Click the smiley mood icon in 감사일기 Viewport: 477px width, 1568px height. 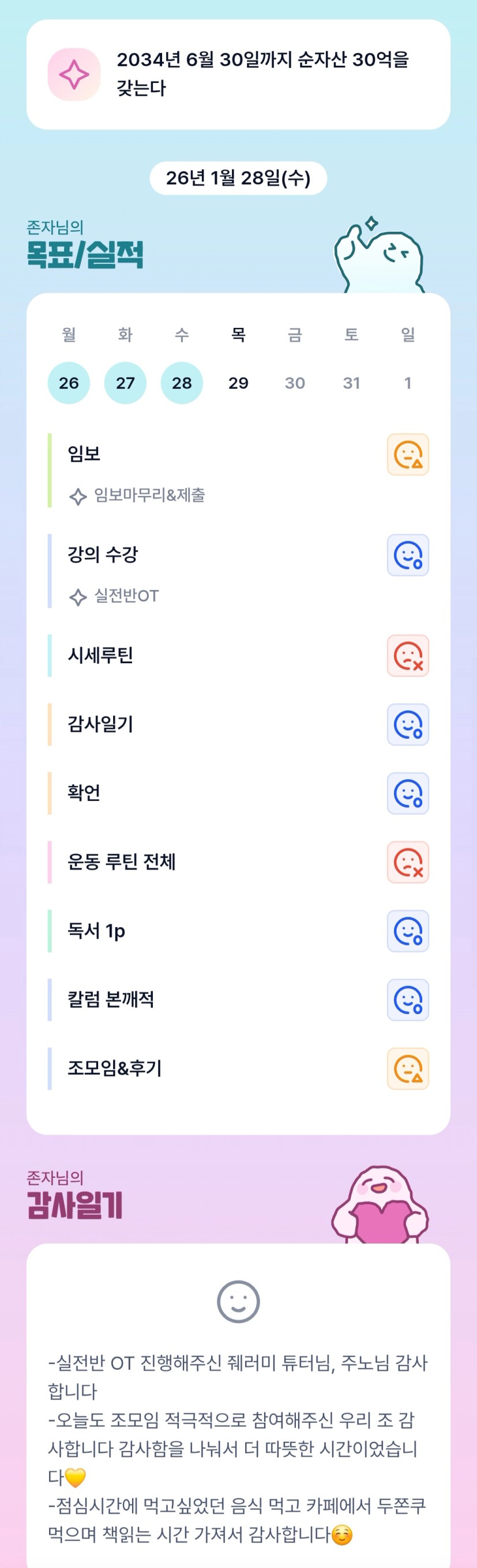238,1301
